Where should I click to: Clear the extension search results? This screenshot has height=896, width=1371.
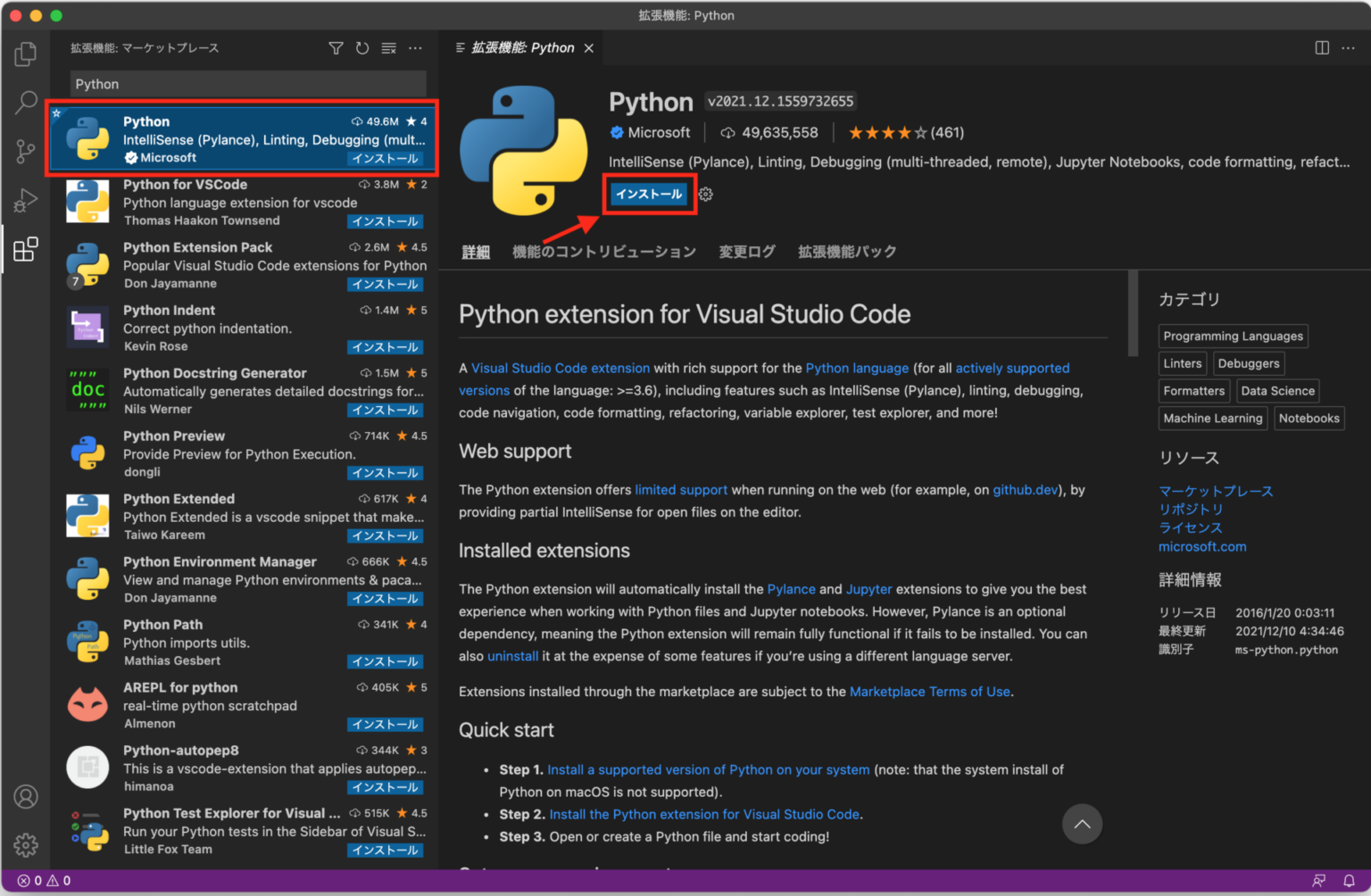pyautogui.click(x=388, y=48)
